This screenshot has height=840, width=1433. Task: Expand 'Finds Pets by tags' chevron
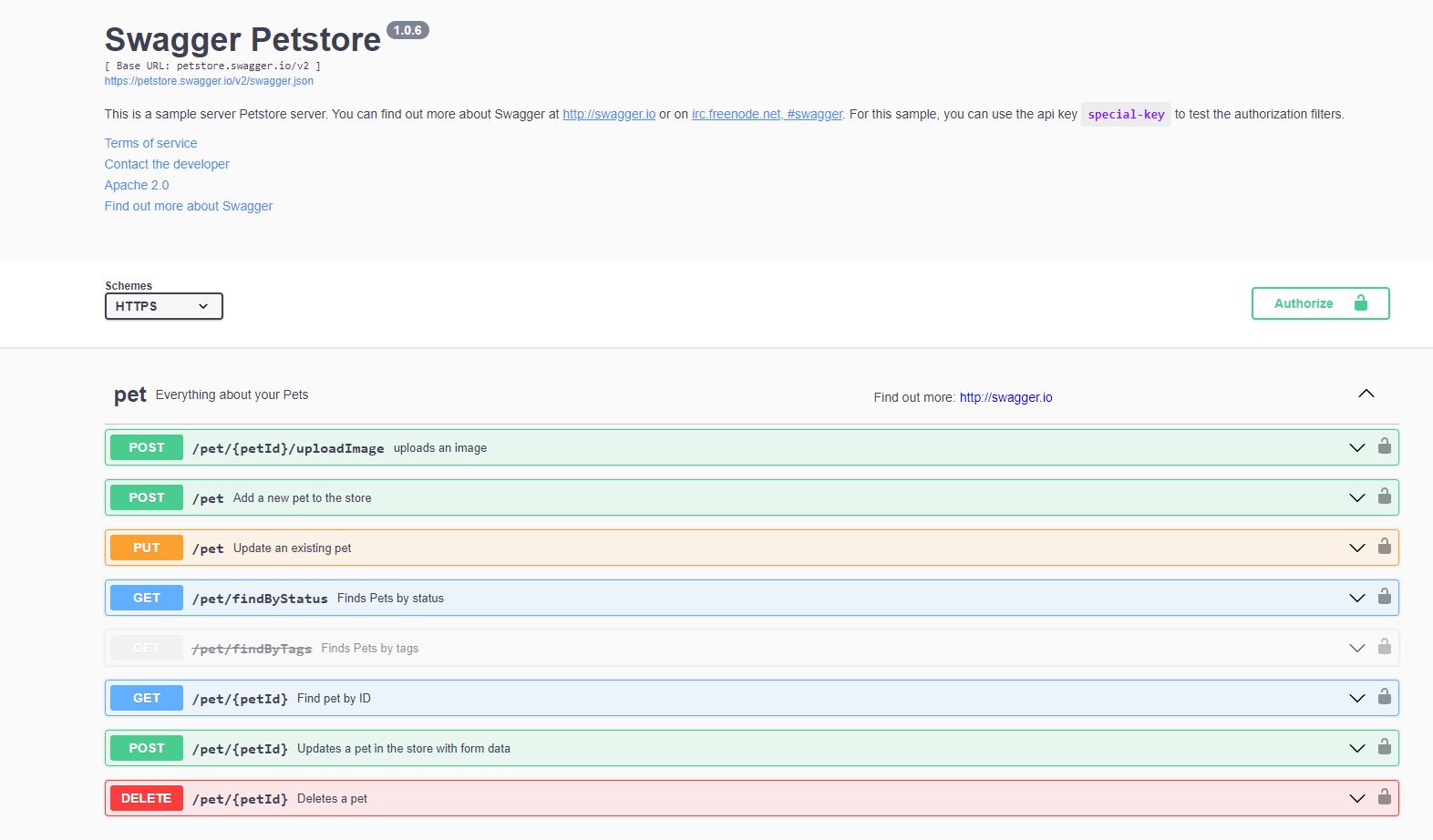[x=1356, y=648]
